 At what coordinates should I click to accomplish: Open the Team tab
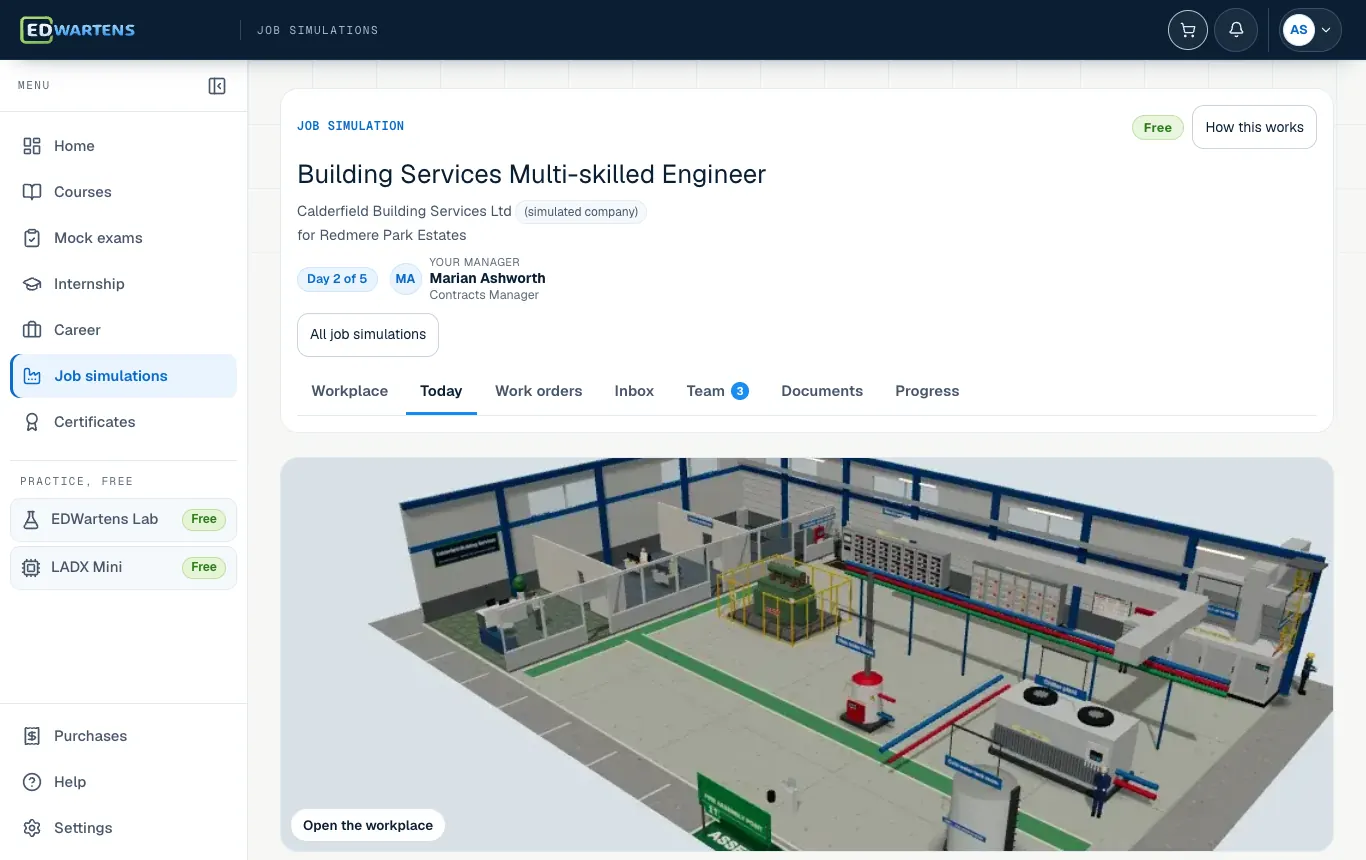(717, 391)
